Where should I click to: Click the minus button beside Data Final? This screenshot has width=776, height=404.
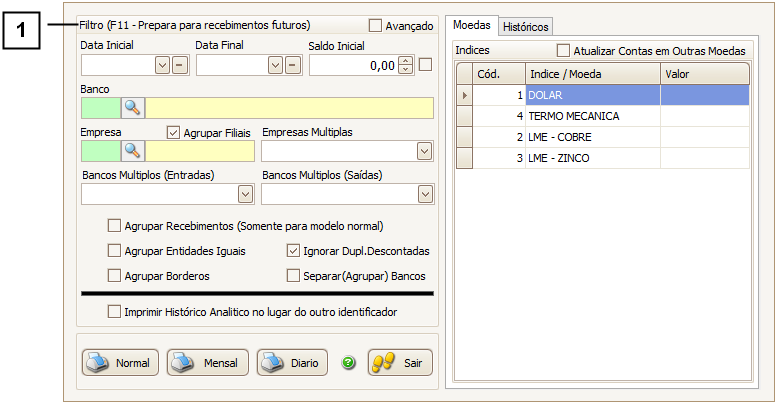[292, 65]
